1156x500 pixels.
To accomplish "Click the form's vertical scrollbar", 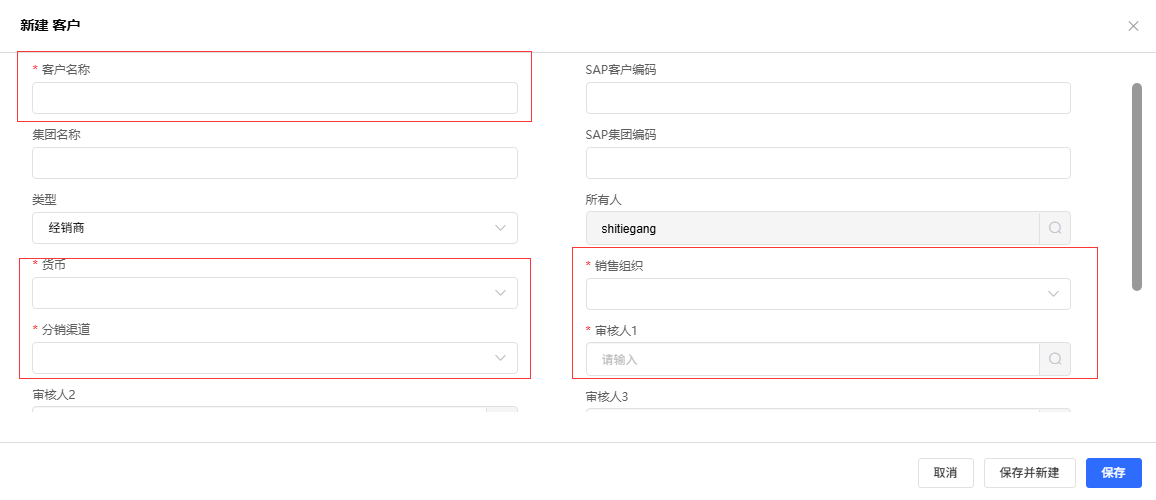I will (x=1136, y=187).
